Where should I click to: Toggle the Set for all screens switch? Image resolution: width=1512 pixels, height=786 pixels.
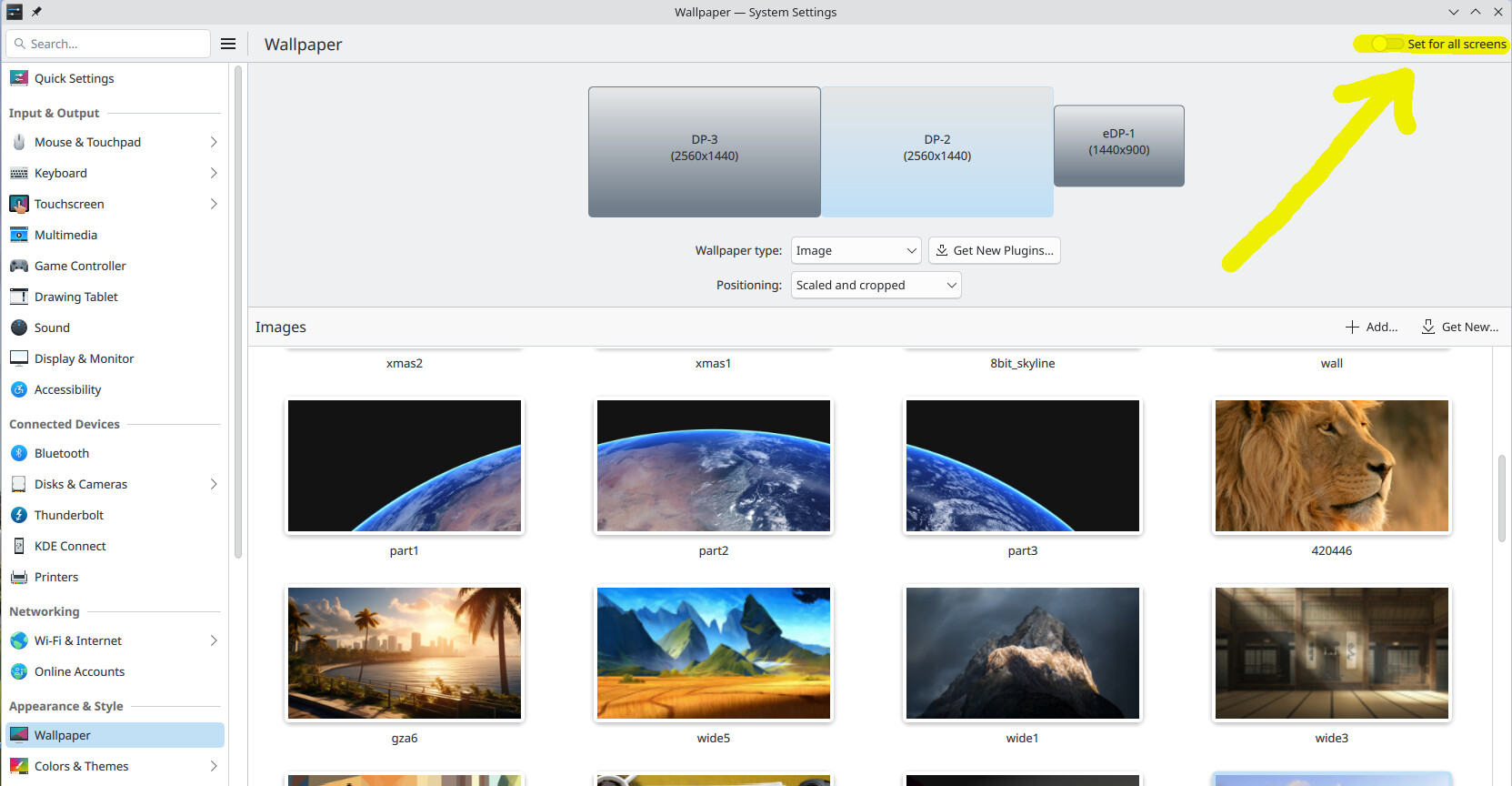click(x=1386, y=44)
